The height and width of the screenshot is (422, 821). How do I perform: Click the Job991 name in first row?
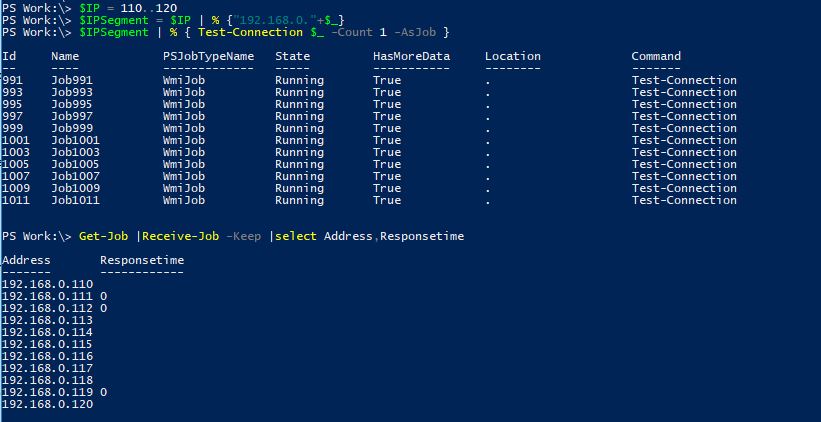pos(72,80)
